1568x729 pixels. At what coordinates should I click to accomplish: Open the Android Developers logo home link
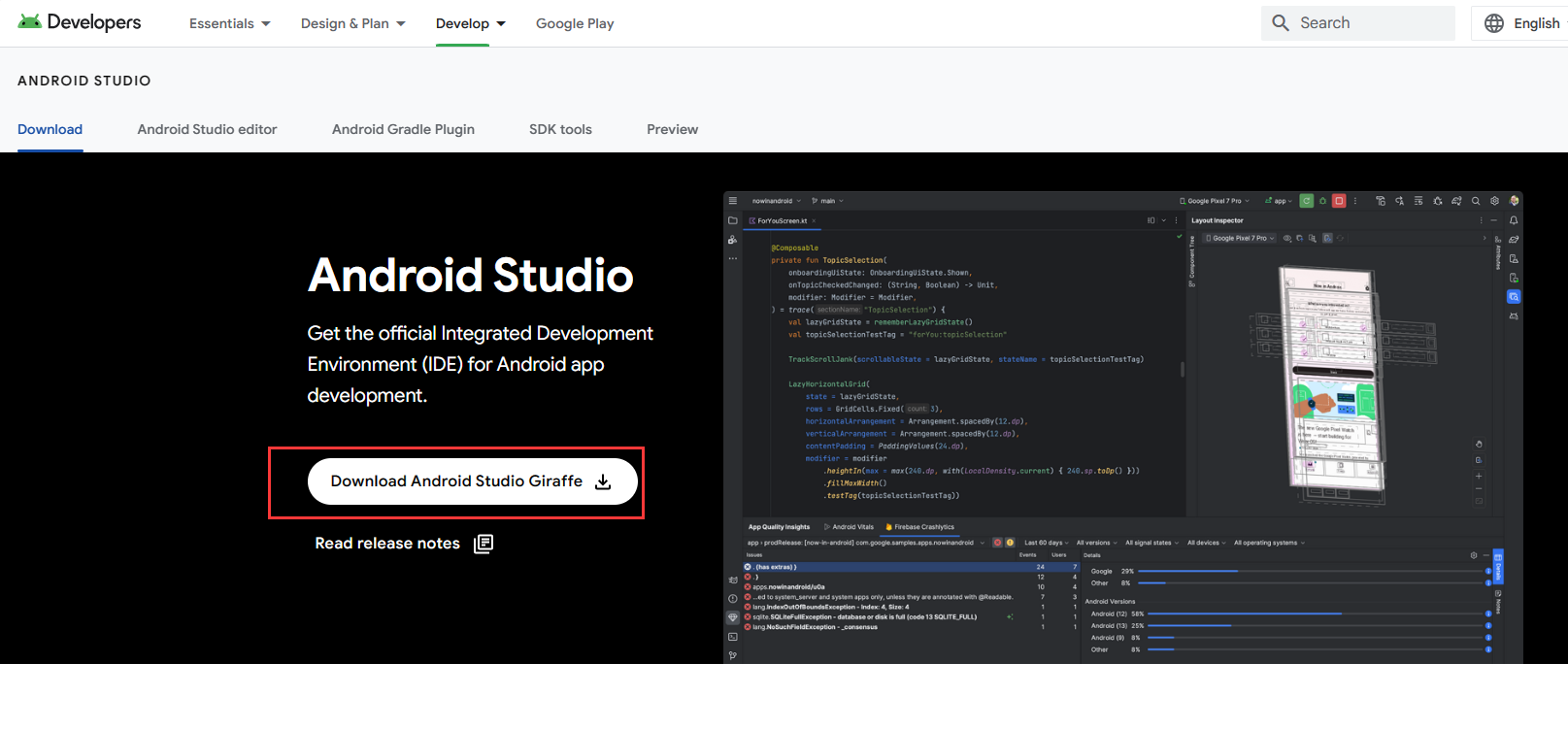click(x=80, y=22)
